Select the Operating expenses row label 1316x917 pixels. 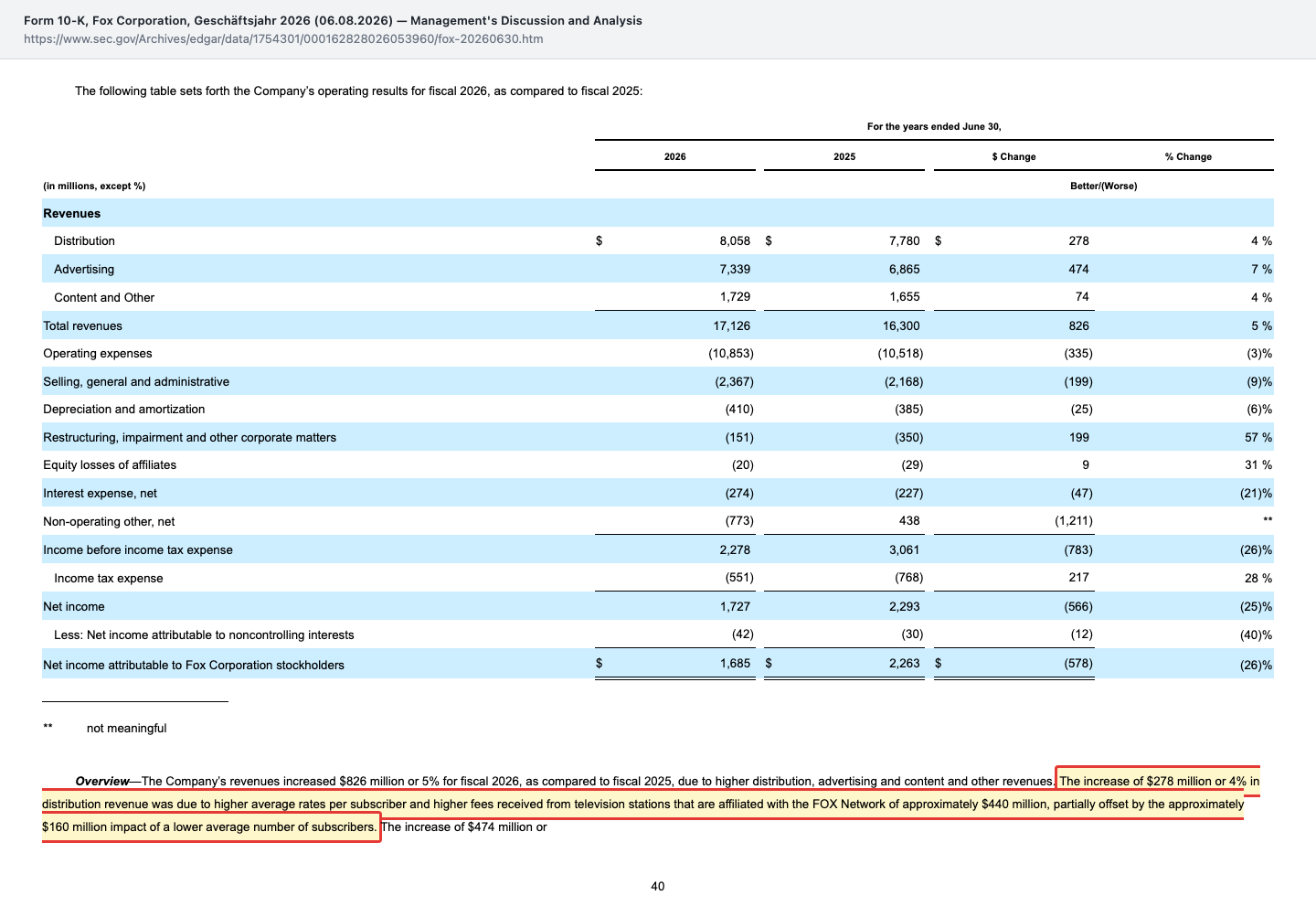pyautogui.click(x=98, y=354)
